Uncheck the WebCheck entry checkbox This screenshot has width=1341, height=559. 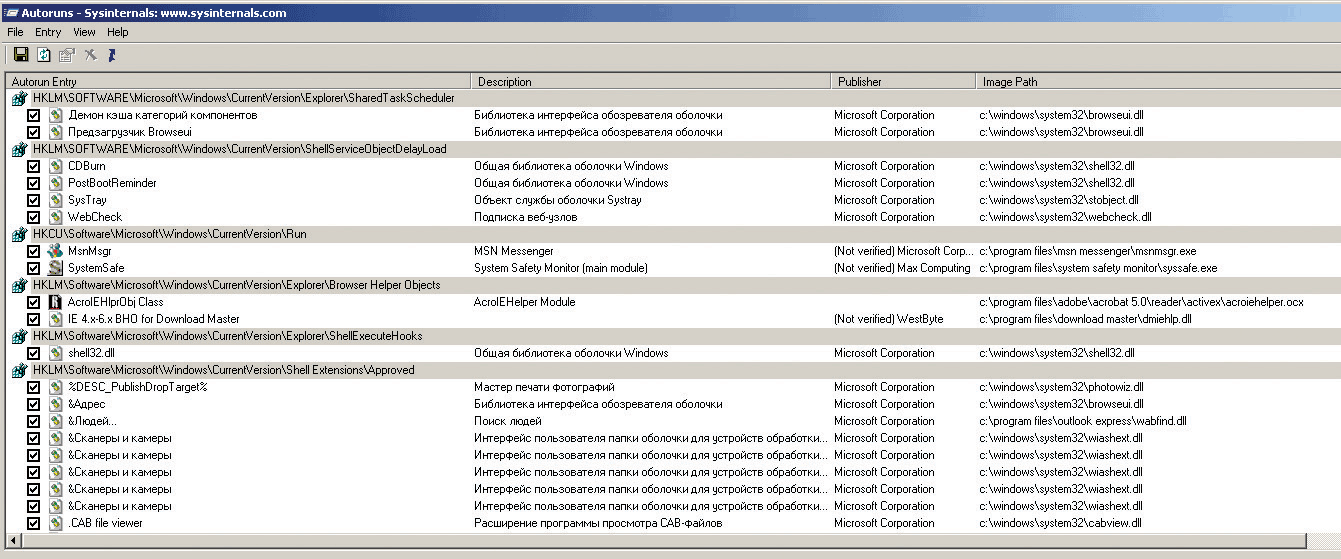coord(34,217)
